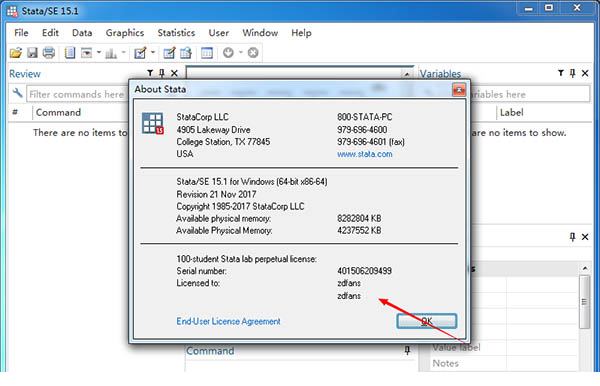600x386 pixels.
Task: Click the Save floppy disk icon
Action: coord(32,53)
